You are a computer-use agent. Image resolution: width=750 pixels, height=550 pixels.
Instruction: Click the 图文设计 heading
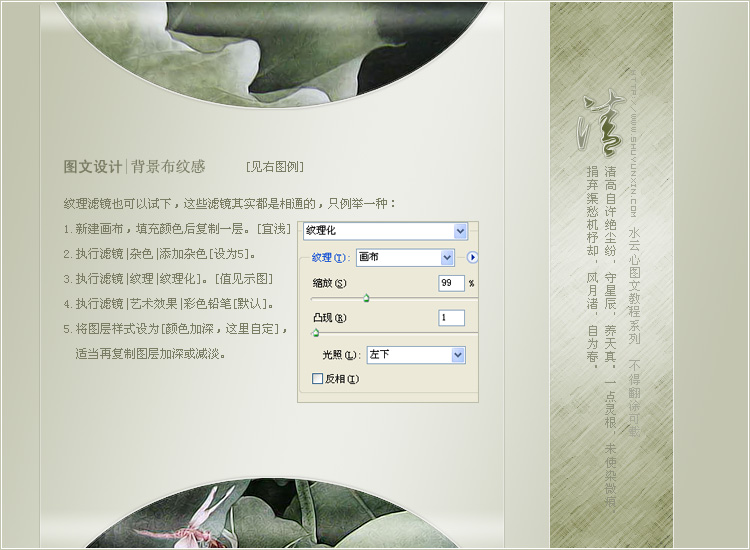pyautogui.click(x=92, y=167)
